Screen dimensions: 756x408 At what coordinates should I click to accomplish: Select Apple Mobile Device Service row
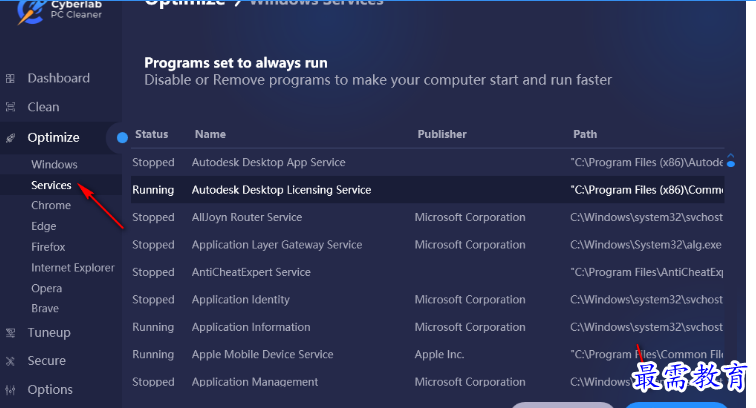pos(262,354)
